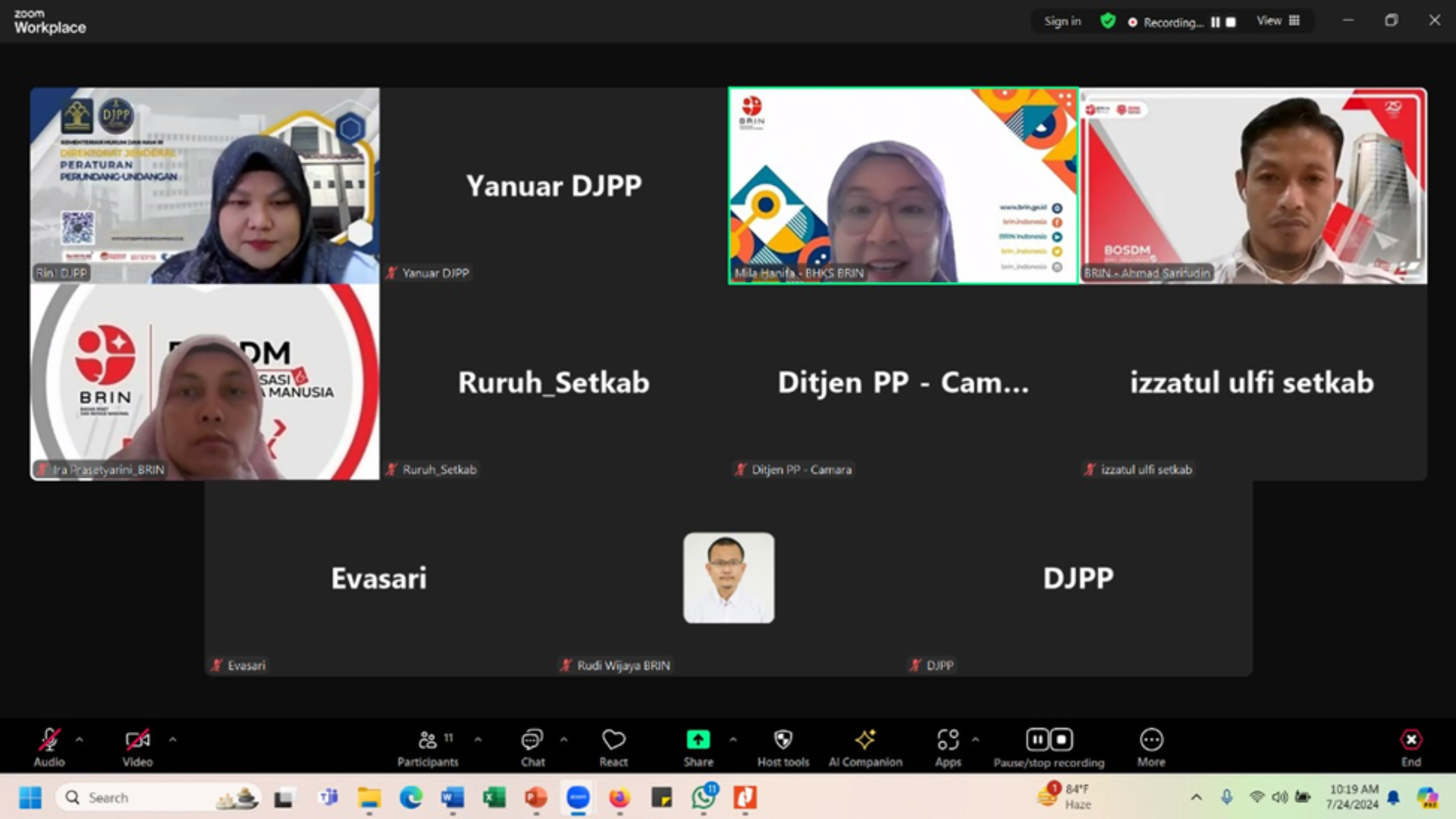End the meeting

tap(1410, 747)
